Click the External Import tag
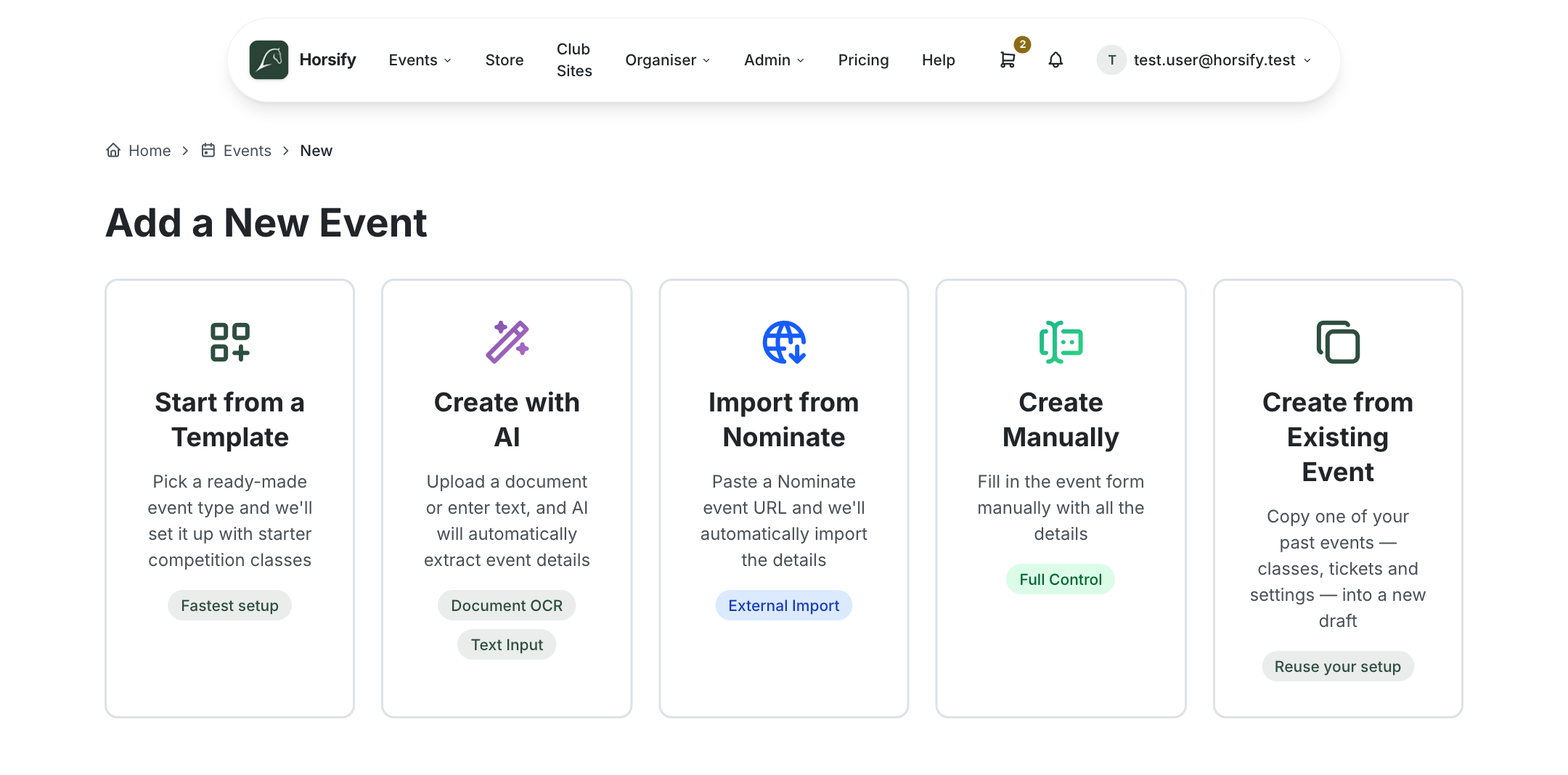 [784, 605]
